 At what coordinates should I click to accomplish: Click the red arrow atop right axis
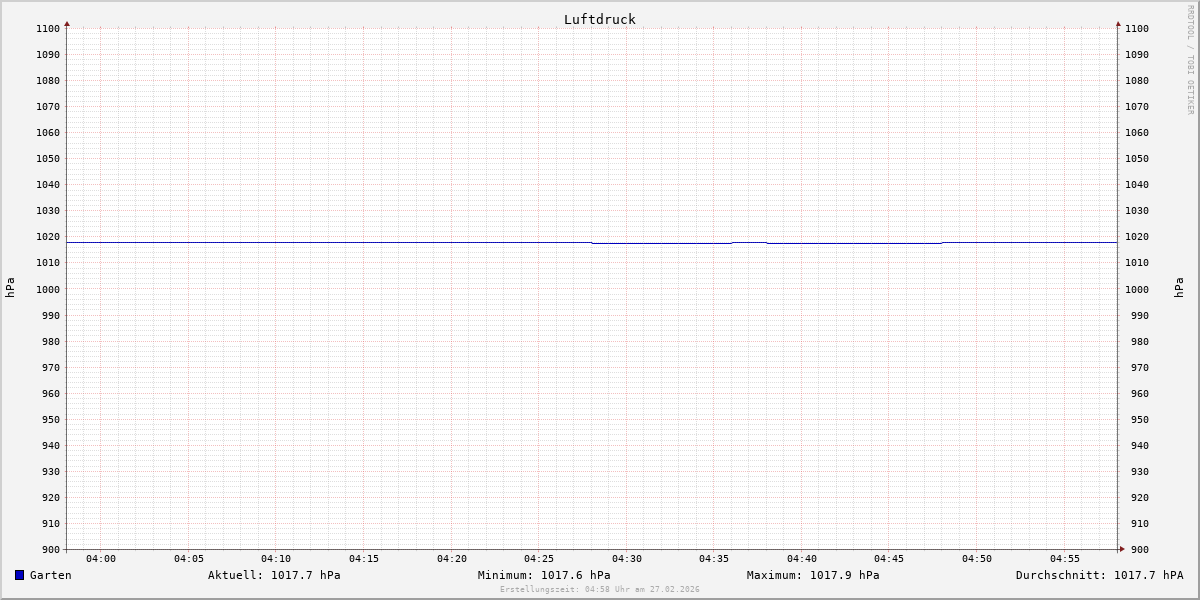click(x=1118, y=23)
